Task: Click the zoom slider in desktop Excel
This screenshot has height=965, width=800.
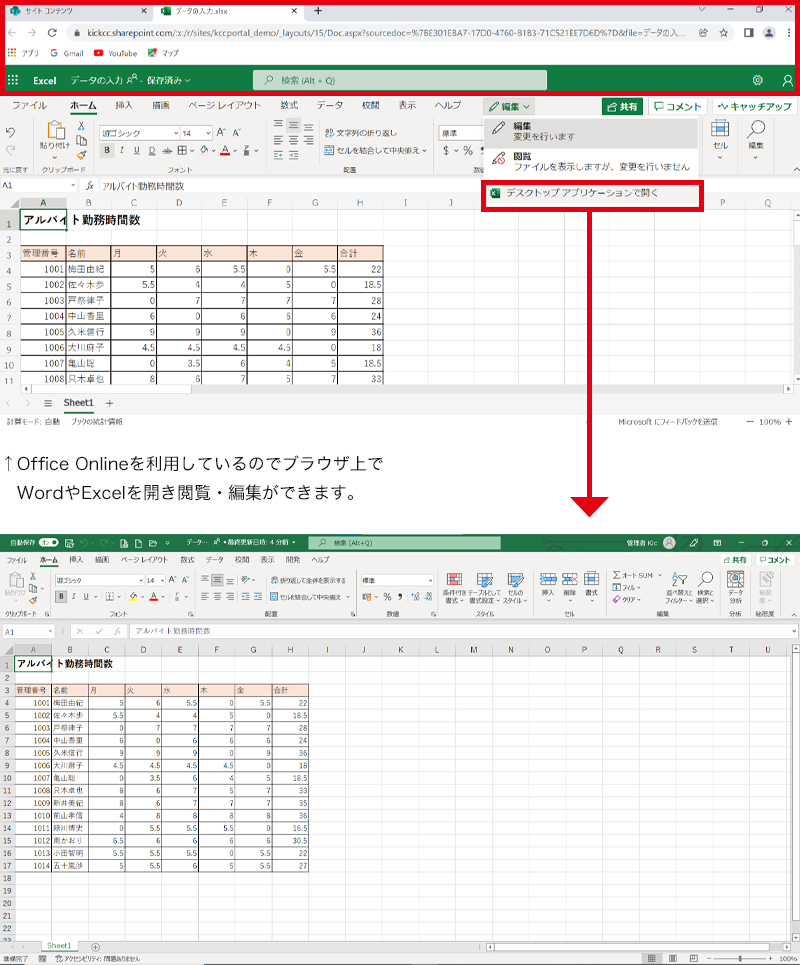Action: point(740,958)
